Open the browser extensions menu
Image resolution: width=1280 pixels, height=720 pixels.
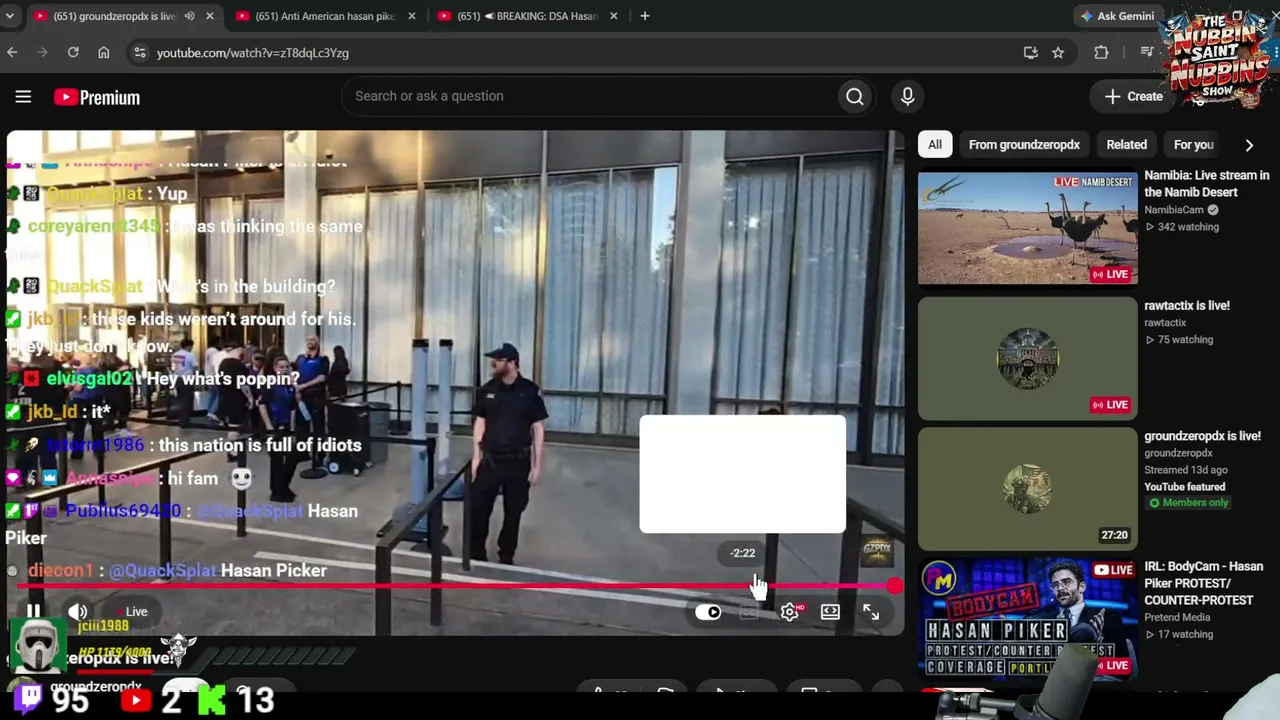[1101, 53]
